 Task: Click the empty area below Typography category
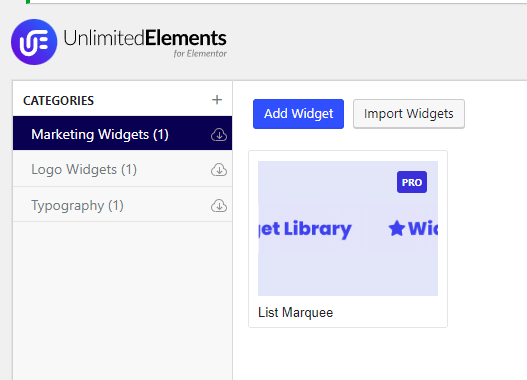click(x=122, y=299)
